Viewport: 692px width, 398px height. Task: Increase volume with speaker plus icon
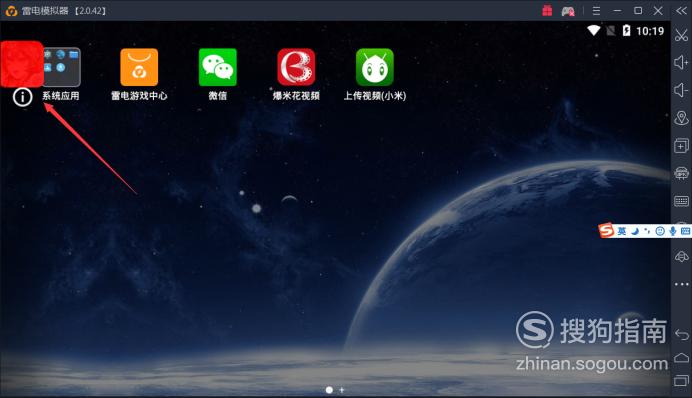tap(681, 63)
